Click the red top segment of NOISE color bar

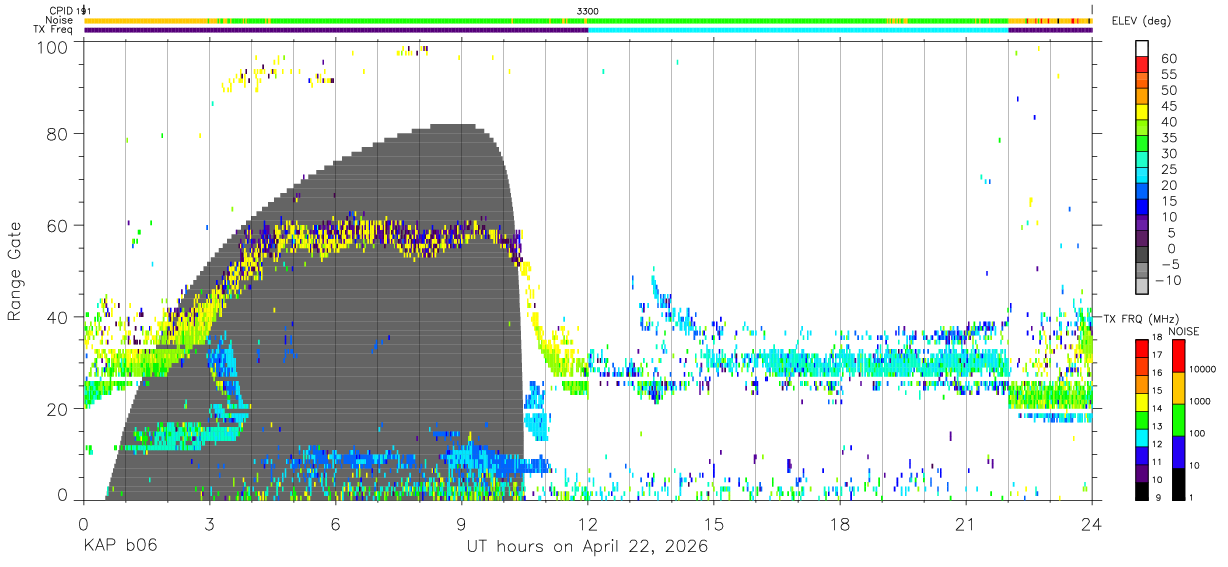coord(1179,356)
